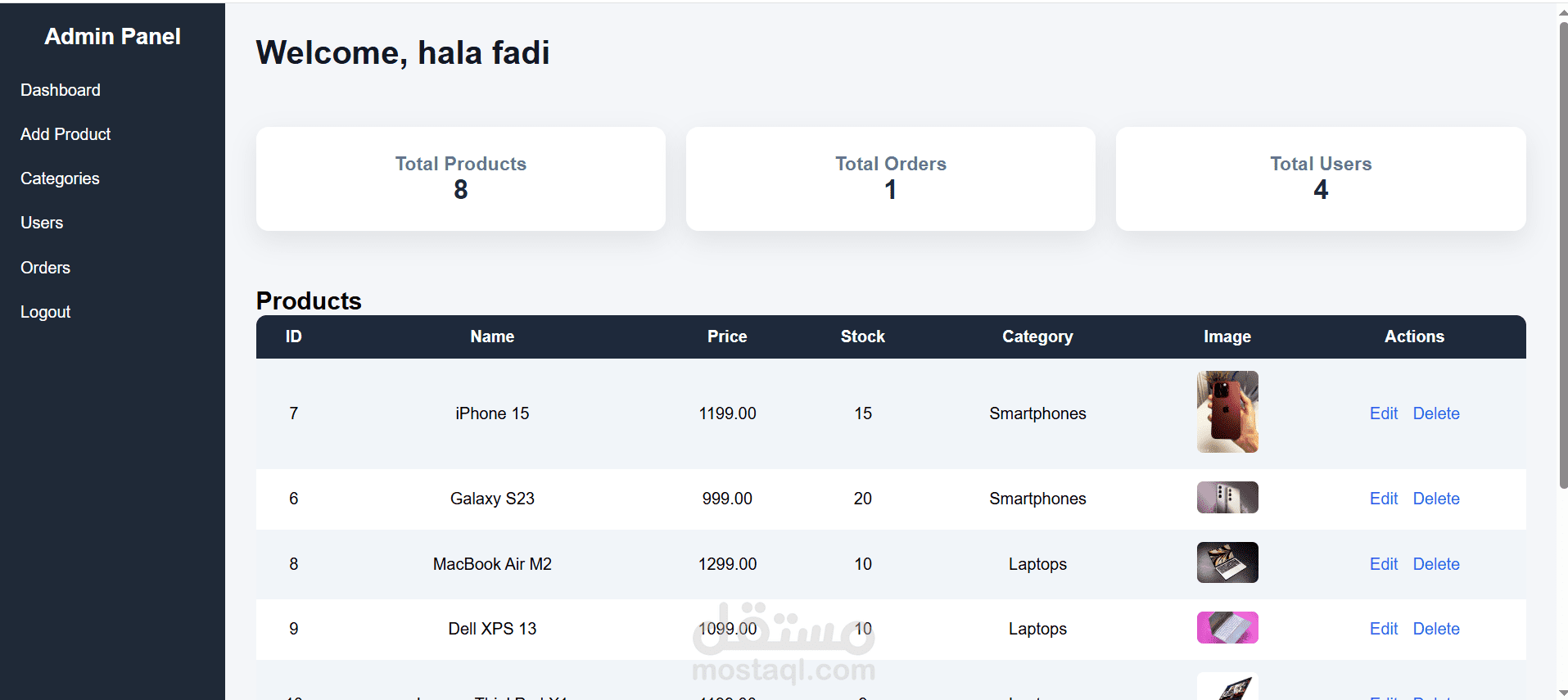This screenshot has height=700, width=1568.
Task: Go to Add Product page
Action: 66,134
